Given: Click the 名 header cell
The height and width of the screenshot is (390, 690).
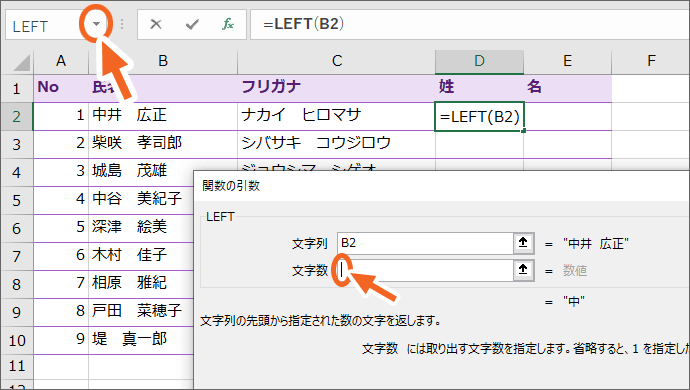Looking at the screenshot, I should [568, 88].
